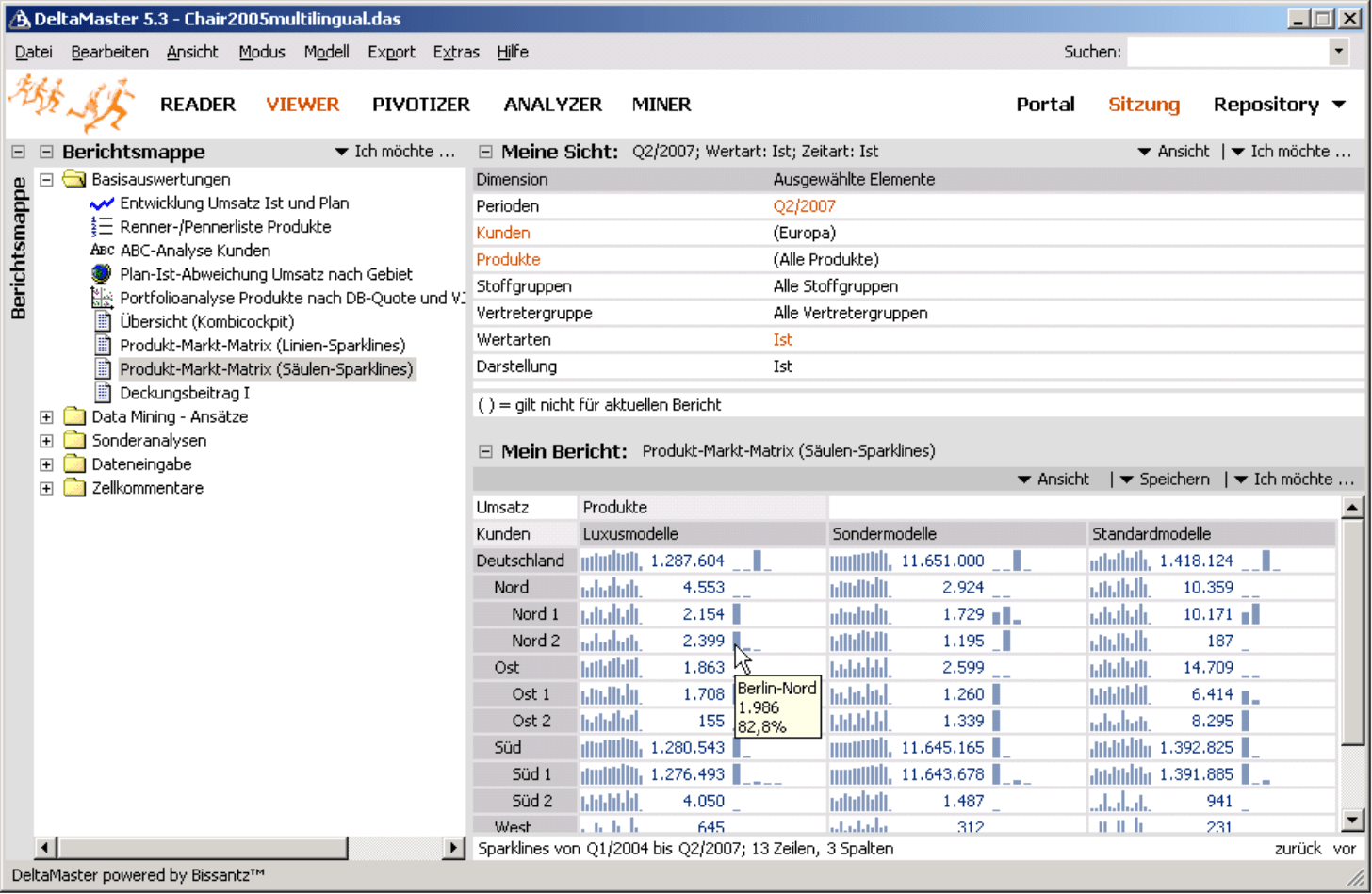Open Berichtsmappe 'Ich möchte ...' menu
Screen dimensions: 1372x894
pos(395,152)
